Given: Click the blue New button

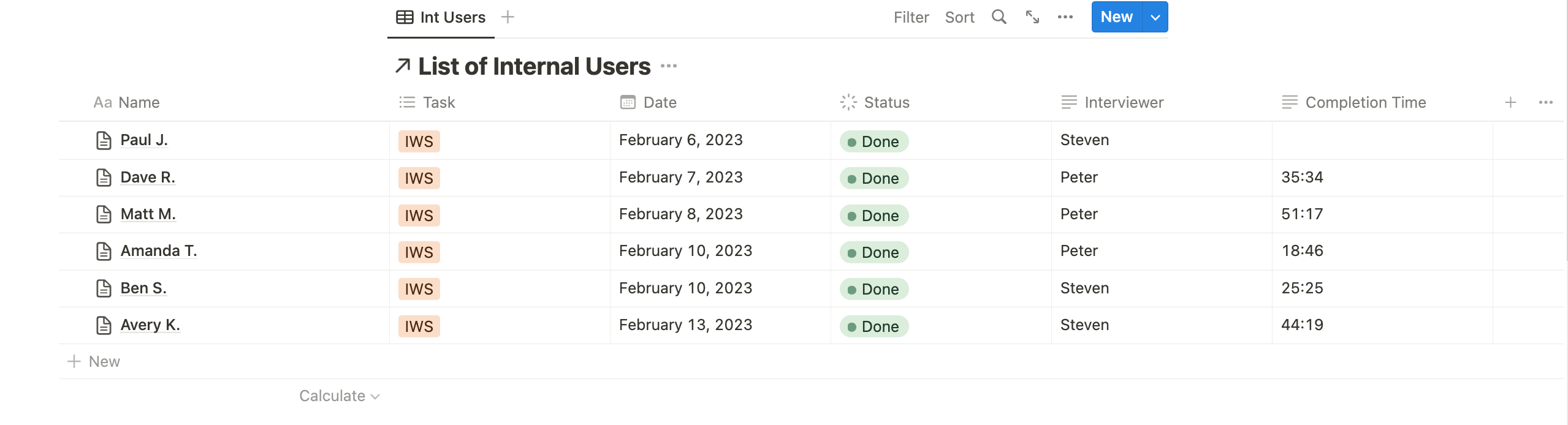Looking at the screenshot, I should pyautogui.click(x=1117, y=17).
